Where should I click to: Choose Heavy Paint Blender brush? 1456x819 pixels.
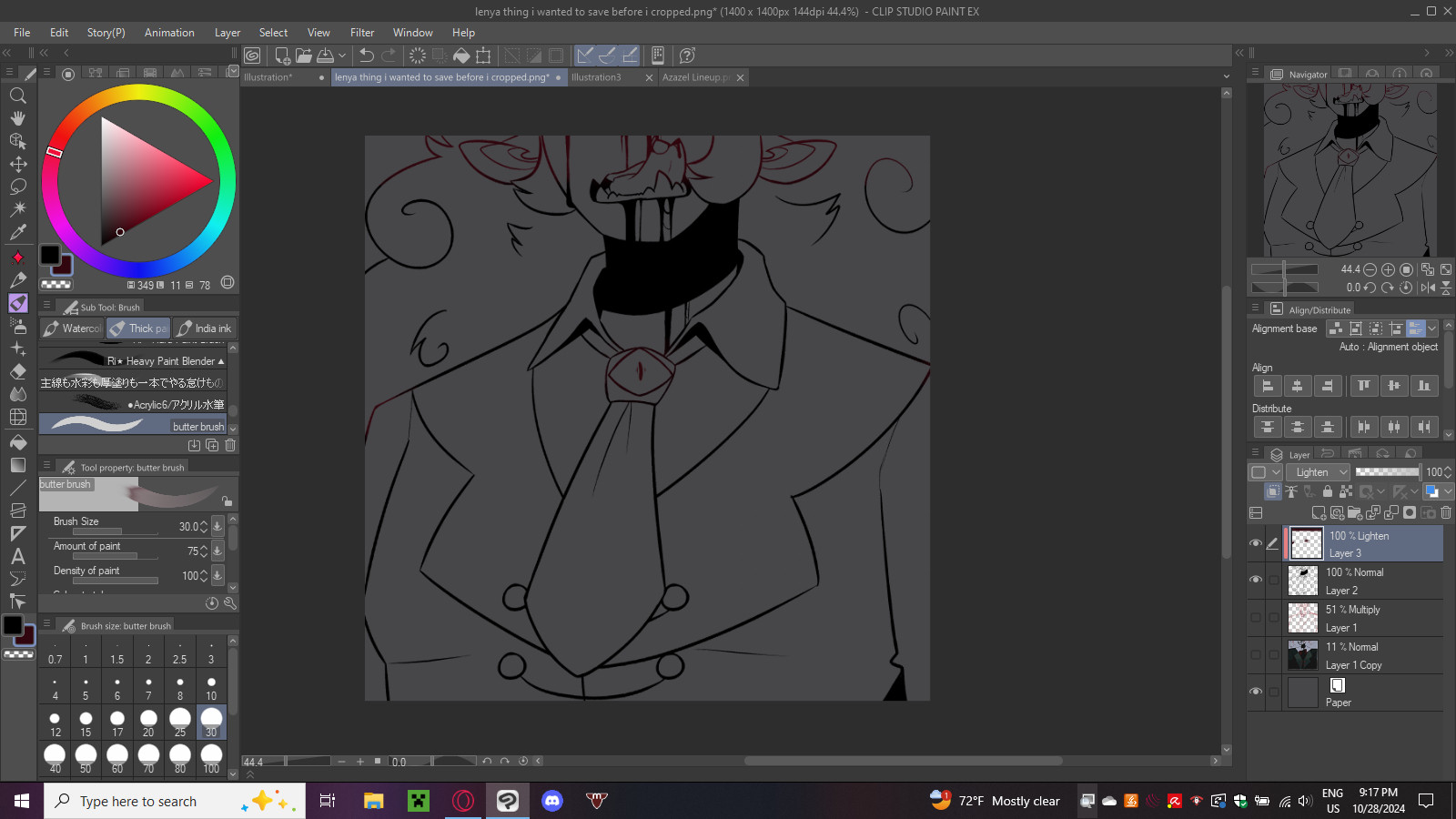[133, 361]
